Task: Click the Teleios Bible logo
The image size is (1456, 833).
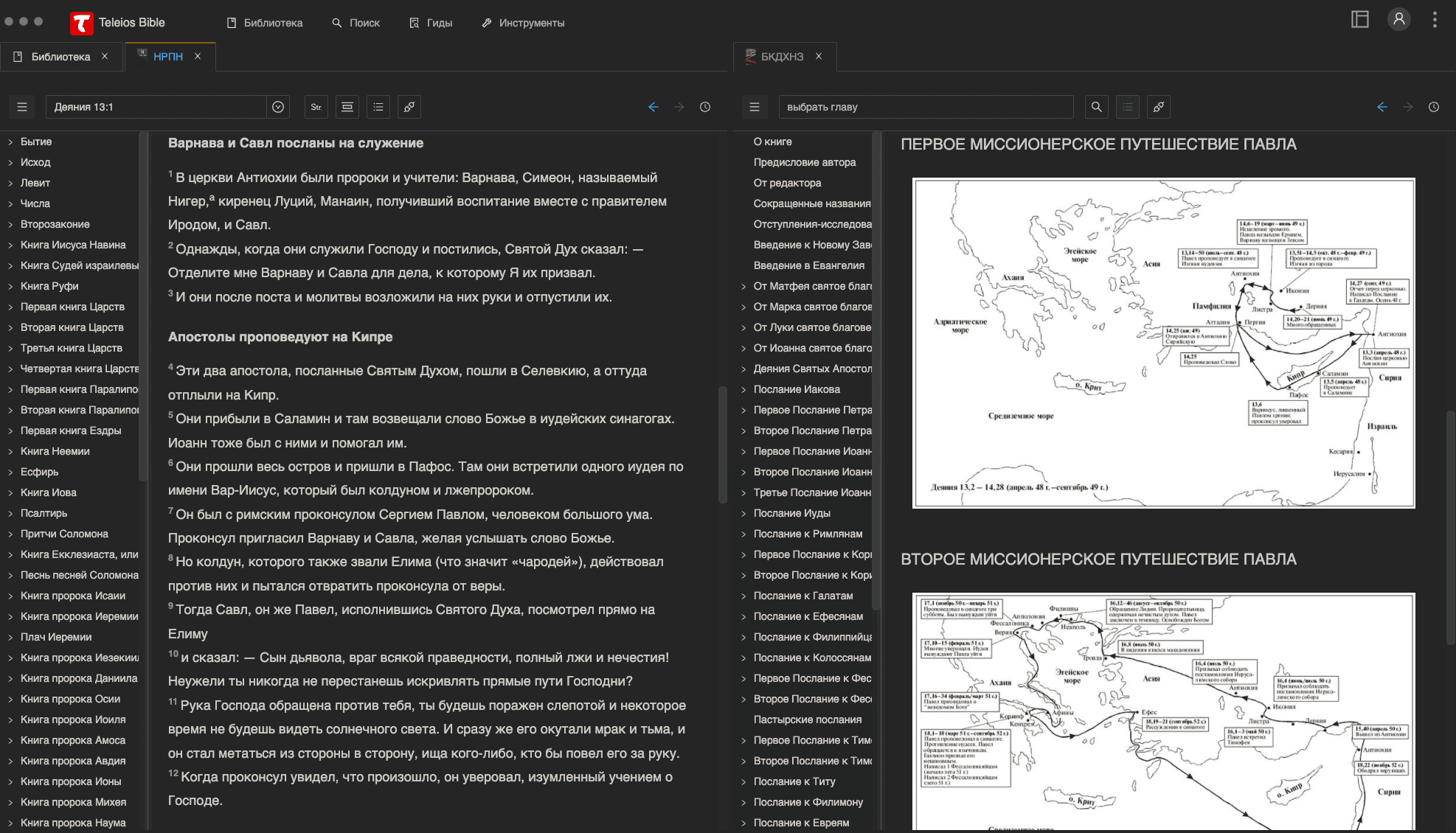Action: (83, 22)
